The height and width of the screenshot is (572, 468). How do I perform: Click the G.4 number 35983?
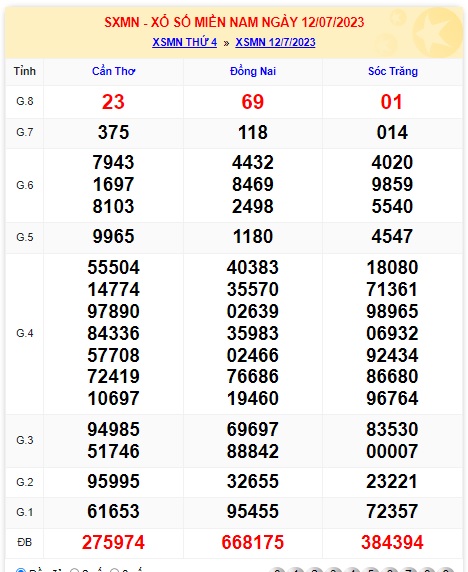point(253,333)
